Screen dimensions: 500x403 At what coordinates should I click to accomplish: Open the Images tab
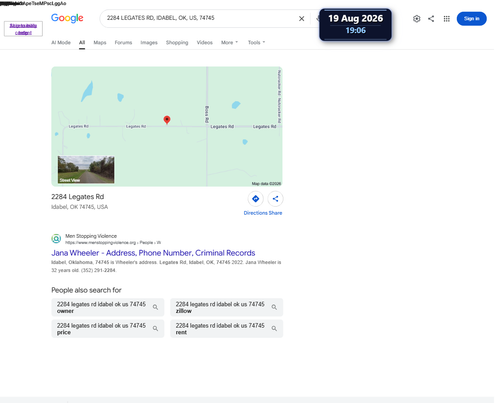[x=149, y=42]
